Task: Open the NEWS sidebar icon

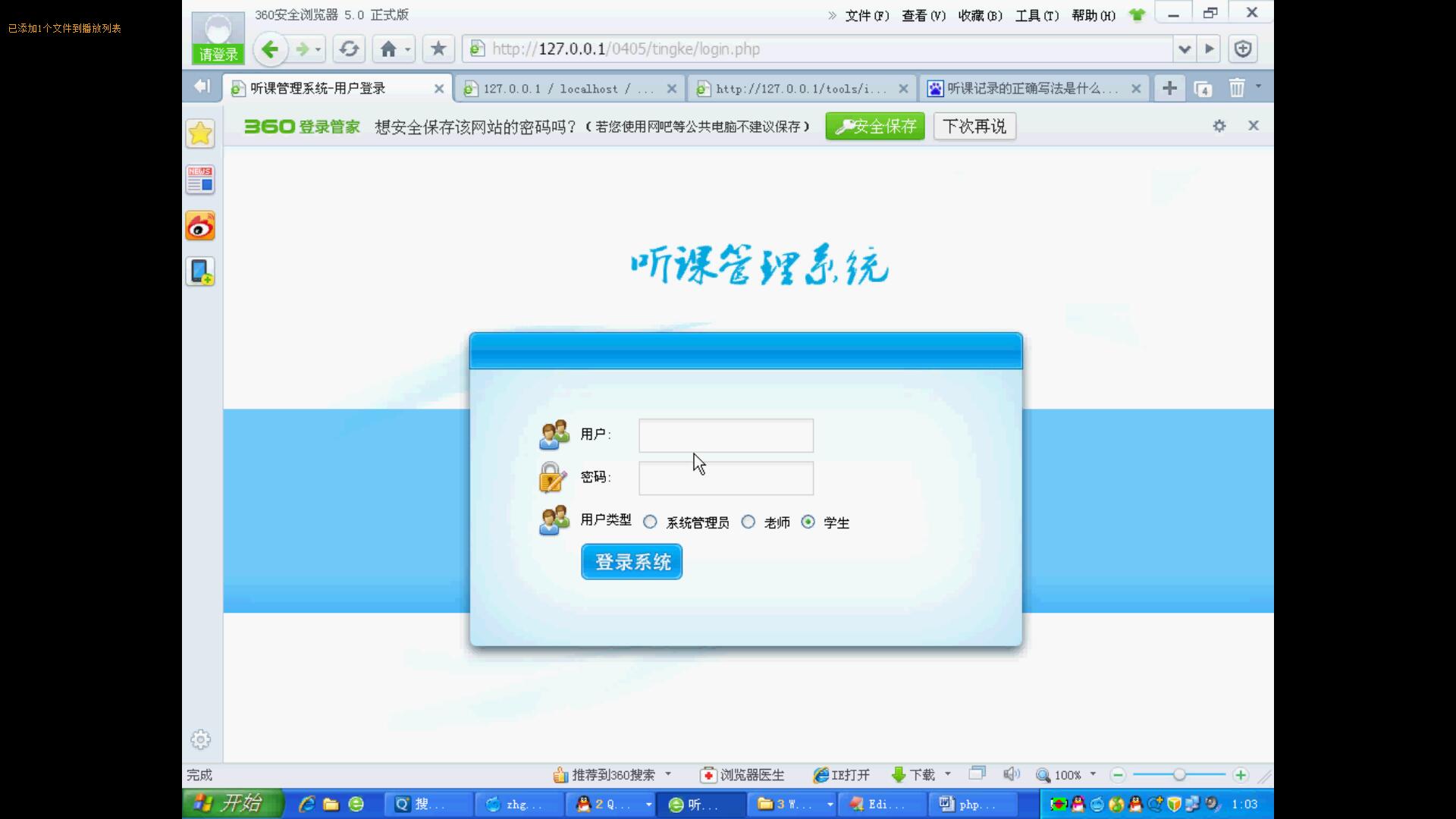Action: [200, 180]
